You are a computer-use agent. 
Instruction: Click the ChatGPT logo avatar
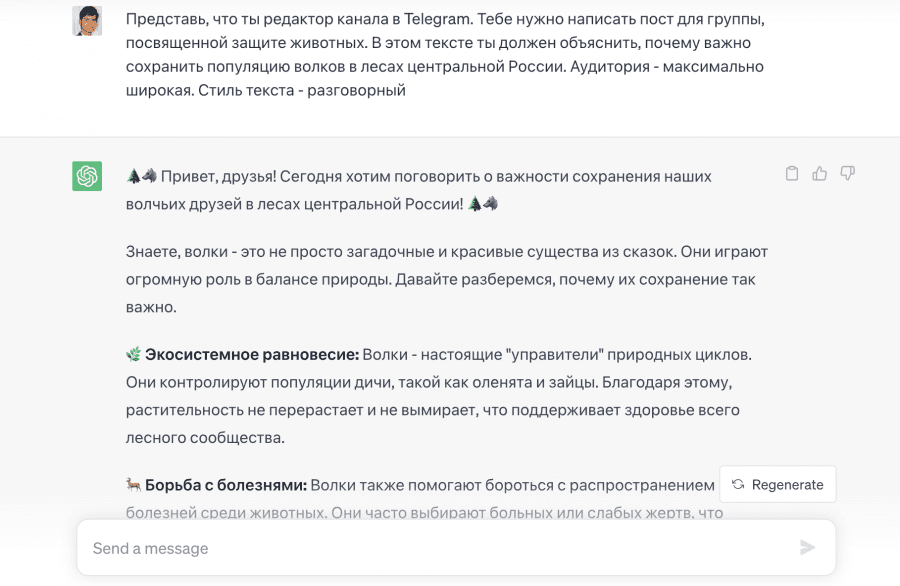click(87, 176)
